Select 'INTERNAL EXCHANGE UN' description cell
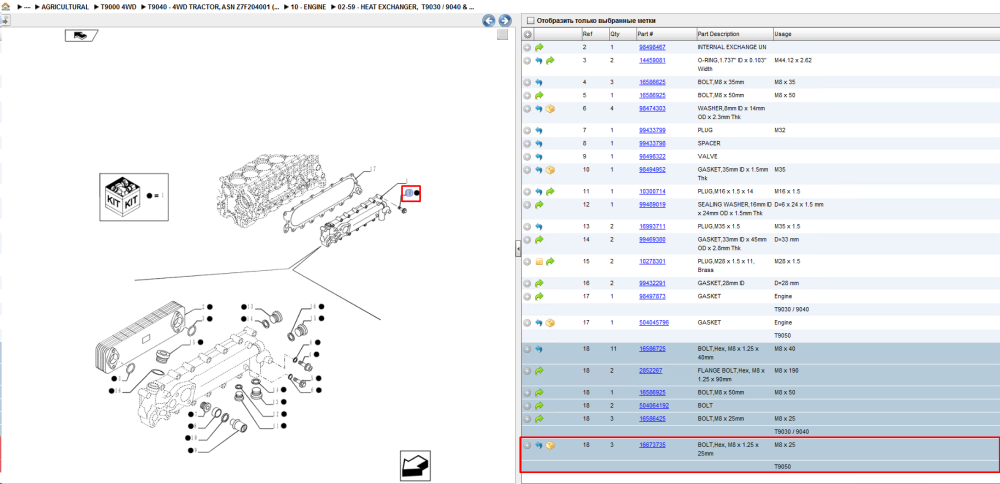The image size is (1000, 484). pos(732,47)
